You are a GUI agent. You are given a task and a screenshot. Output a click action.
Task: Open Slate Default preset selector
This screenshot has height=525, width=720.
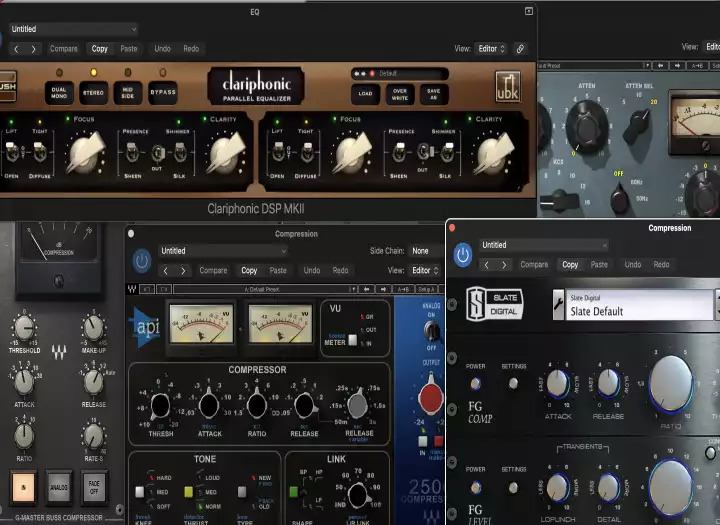coord(639,305)
